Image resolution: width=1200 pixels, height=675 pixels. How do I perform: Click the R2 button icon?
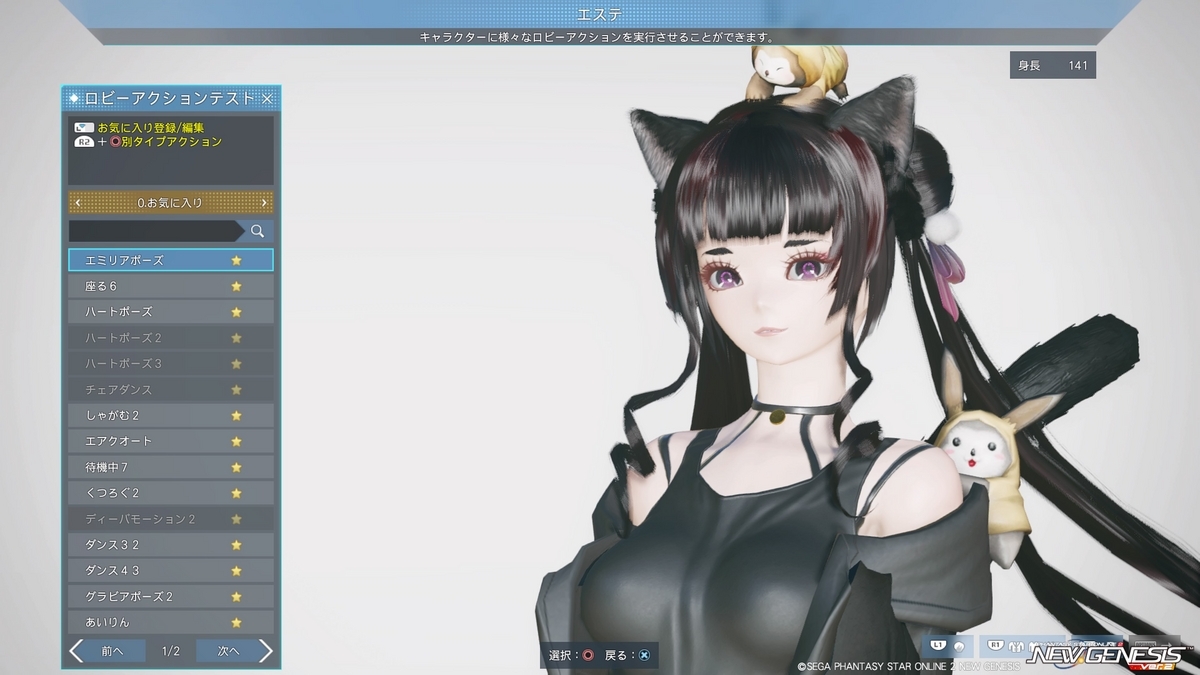(84, 142)
